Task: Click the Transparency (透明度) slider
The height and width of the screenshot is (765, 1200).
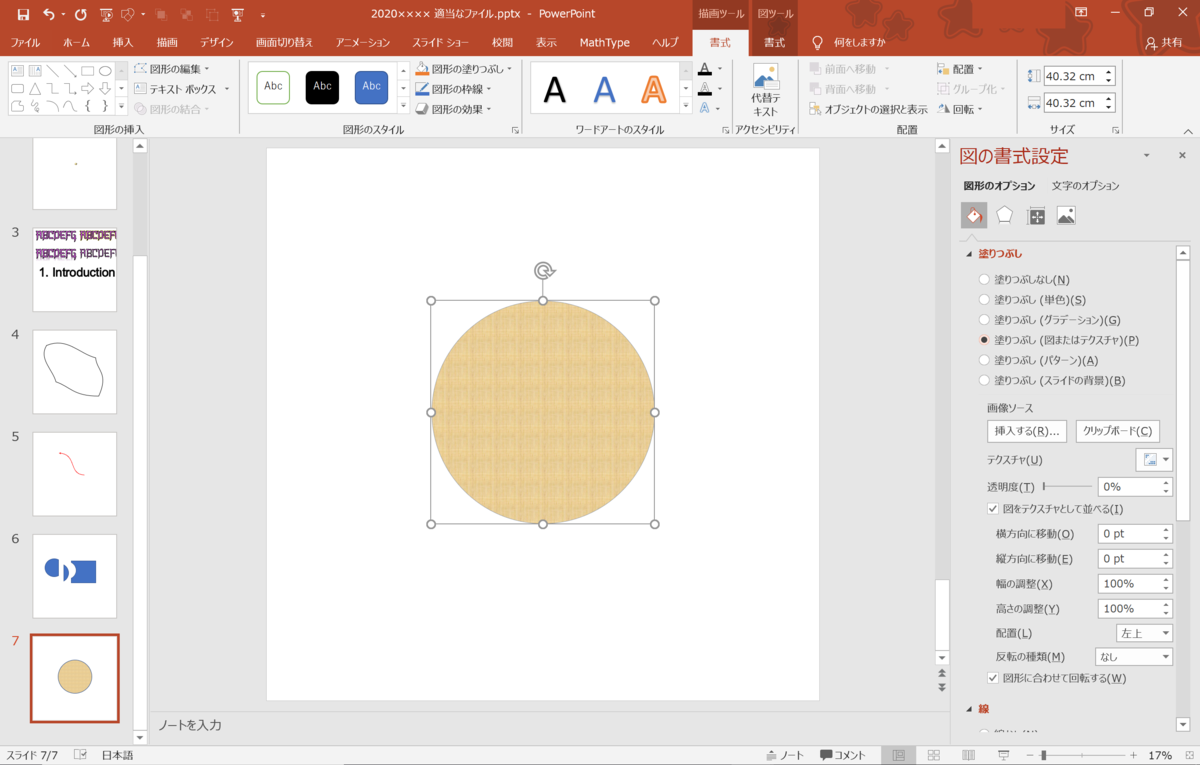Action: pyautogui.click(x=1067, y=487)
